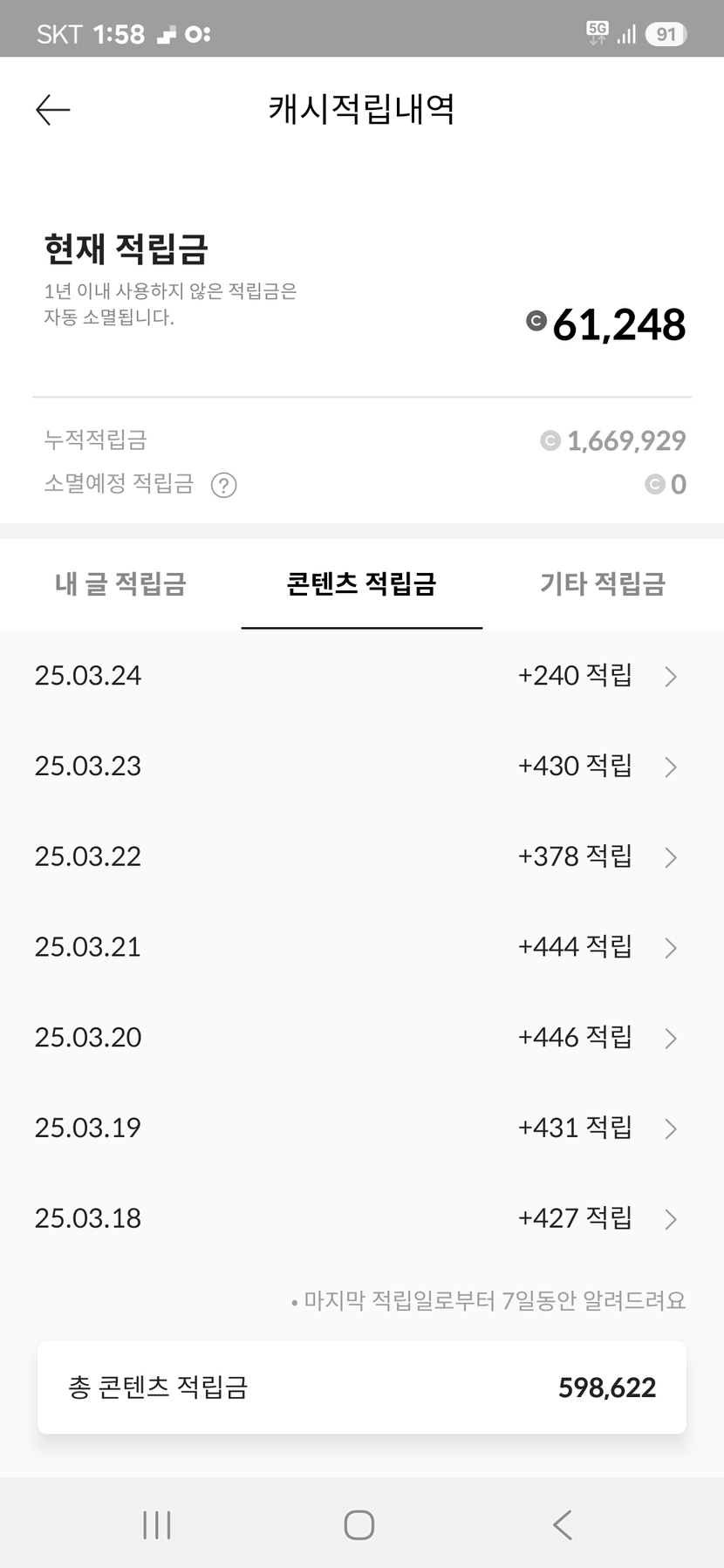The width and height of the screenshot is (724, 1568).
Task: Expand the 25.03.21 row chevron
Action: [x=670, y=948]
